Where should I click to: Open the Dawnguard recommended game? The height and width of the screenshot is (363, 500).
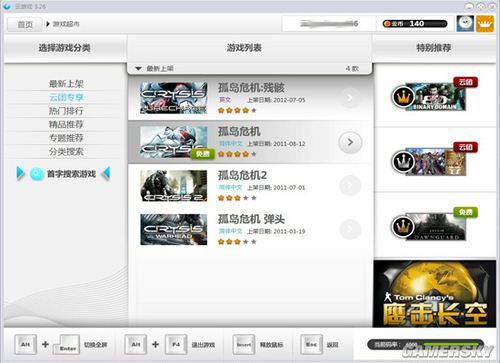click(x=435, y=227)
